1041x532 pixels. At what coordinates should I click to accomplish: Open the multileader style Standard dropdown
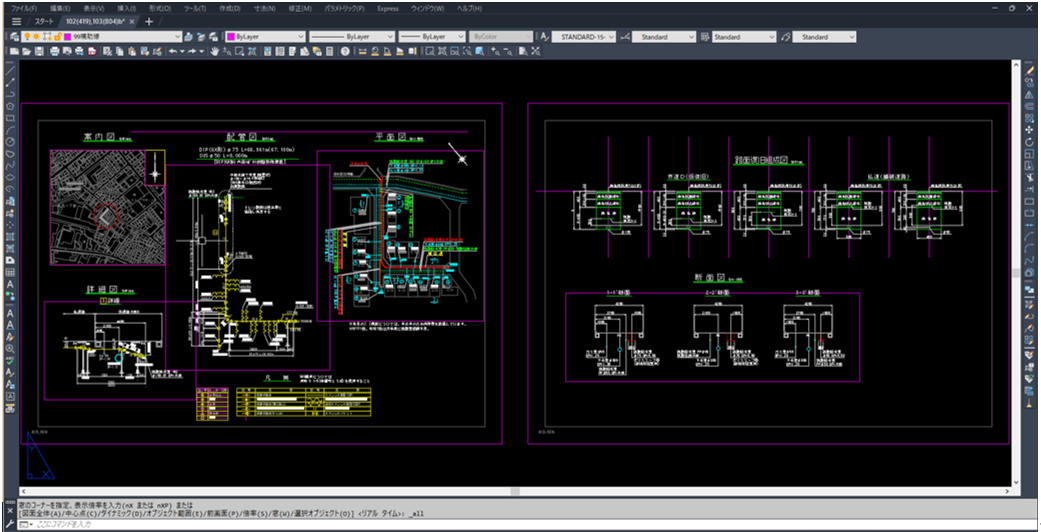pos(825,37)
